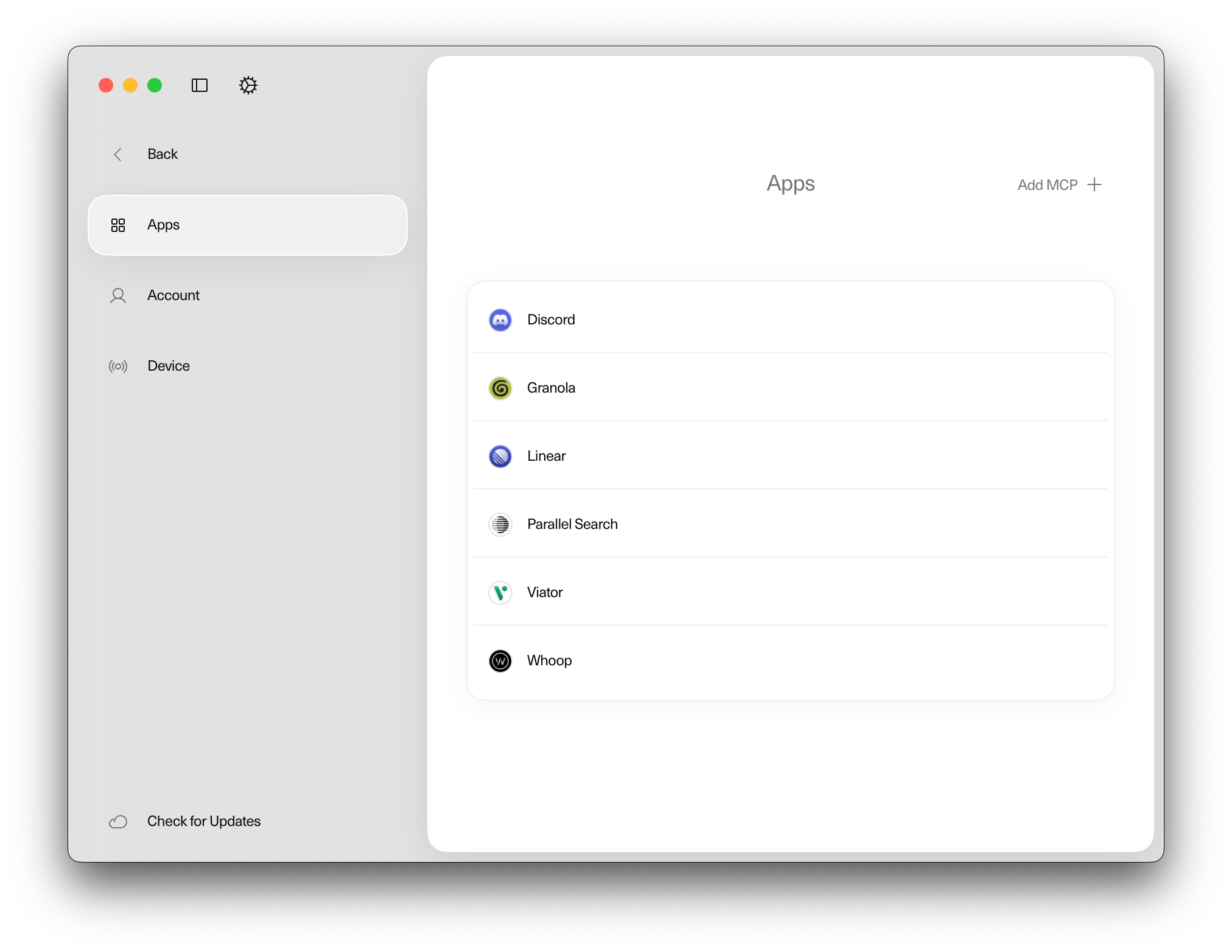Open the Discord app row
1232x952 pixels.
pyautogui.click(x=790, y=320)
